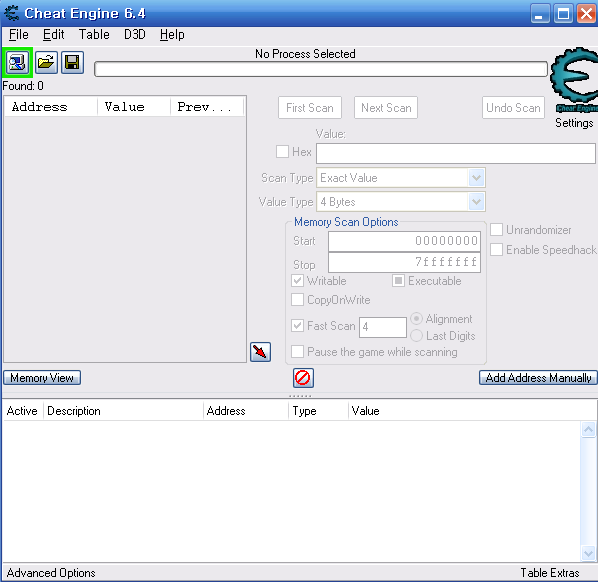Toggle the Hex checkbox
The width and height of the screenshot is (598, 582).
(x=282, y=151)
